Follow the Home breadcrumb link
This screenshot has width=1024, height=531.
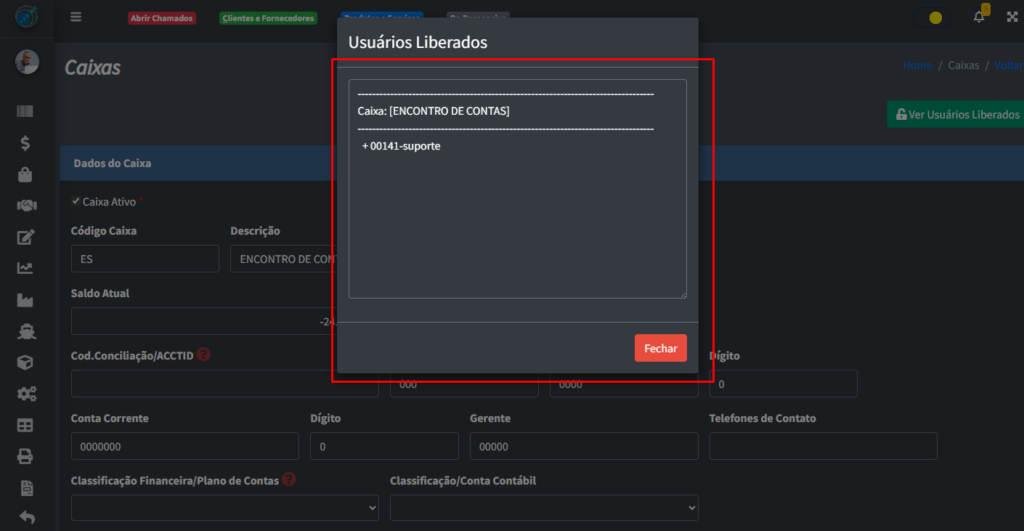point(917,65)
